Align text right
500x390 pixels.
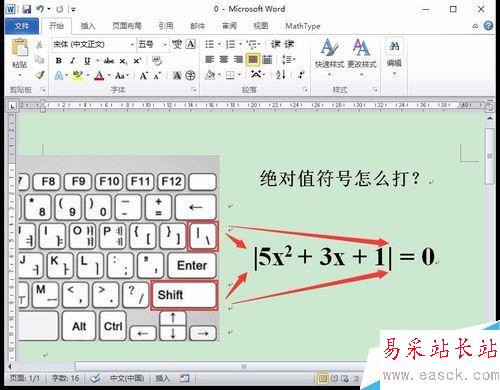pos(238,60)
